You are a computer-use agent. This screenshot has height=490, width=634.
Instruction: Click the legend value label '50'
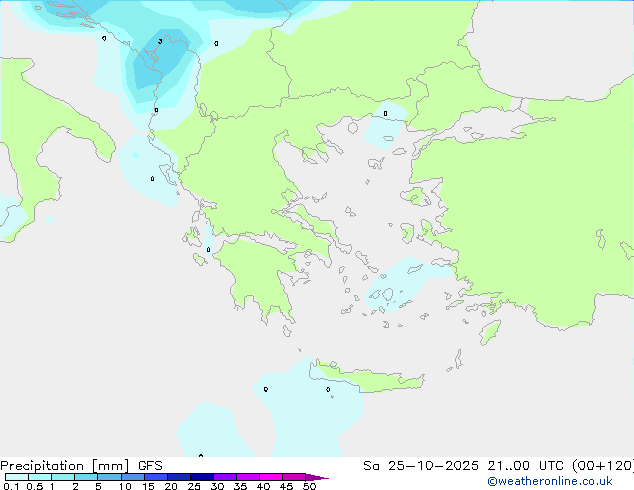point(309,486)
